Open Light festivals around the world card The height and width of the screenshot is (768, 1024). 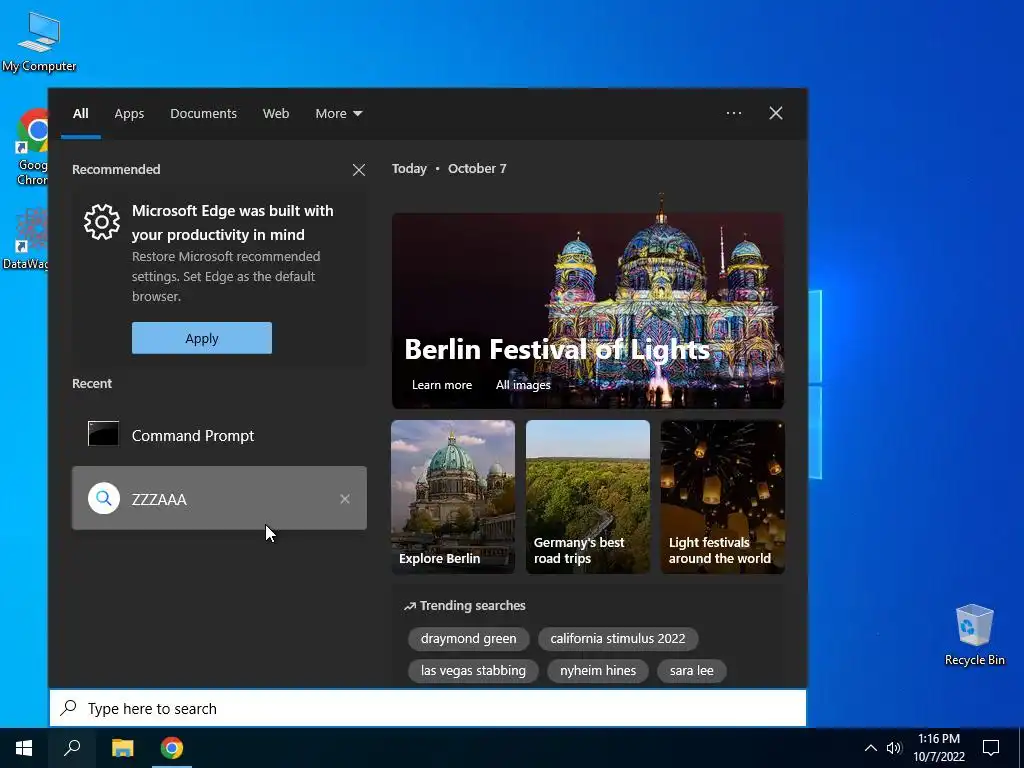pos(722,497)
